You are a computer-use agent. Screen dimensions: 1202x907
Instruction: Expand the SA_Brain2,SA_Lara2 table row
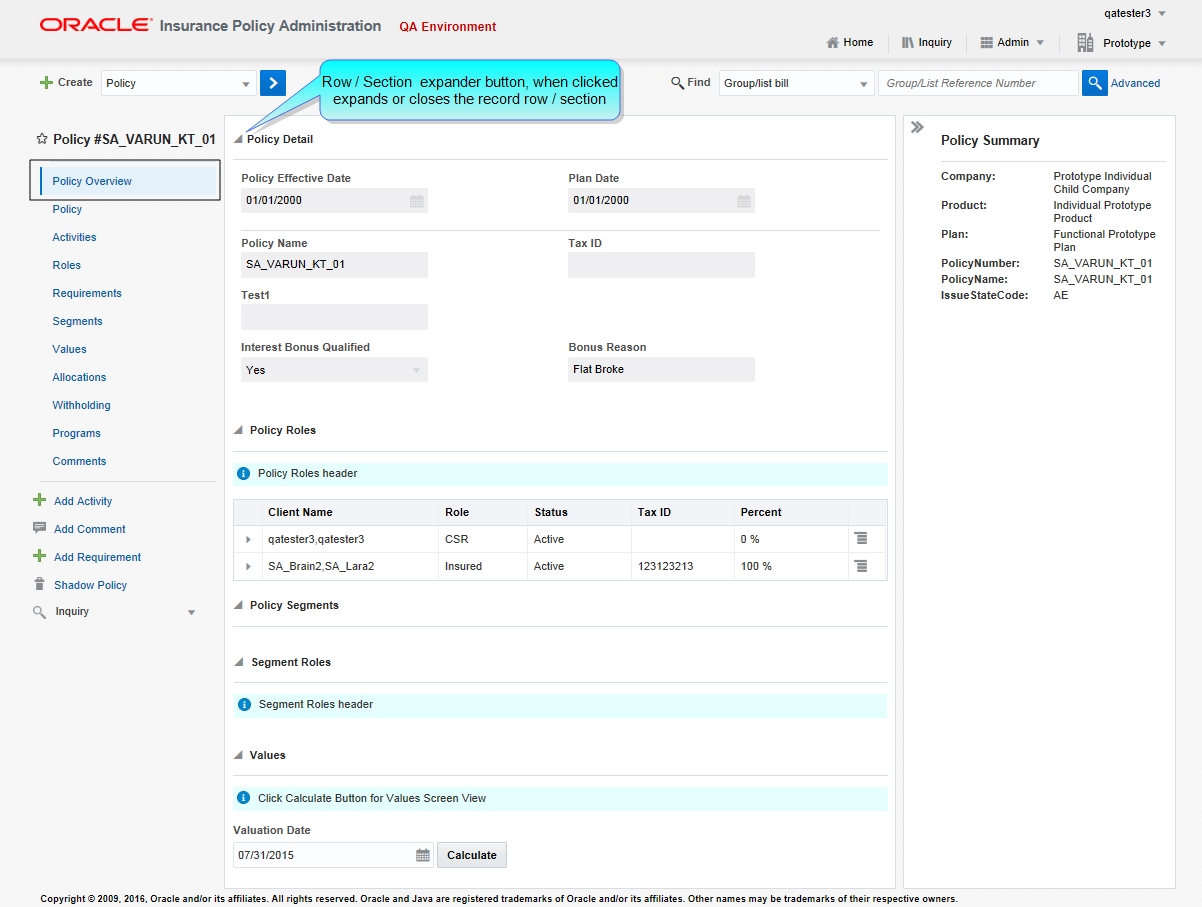(247, 566)
